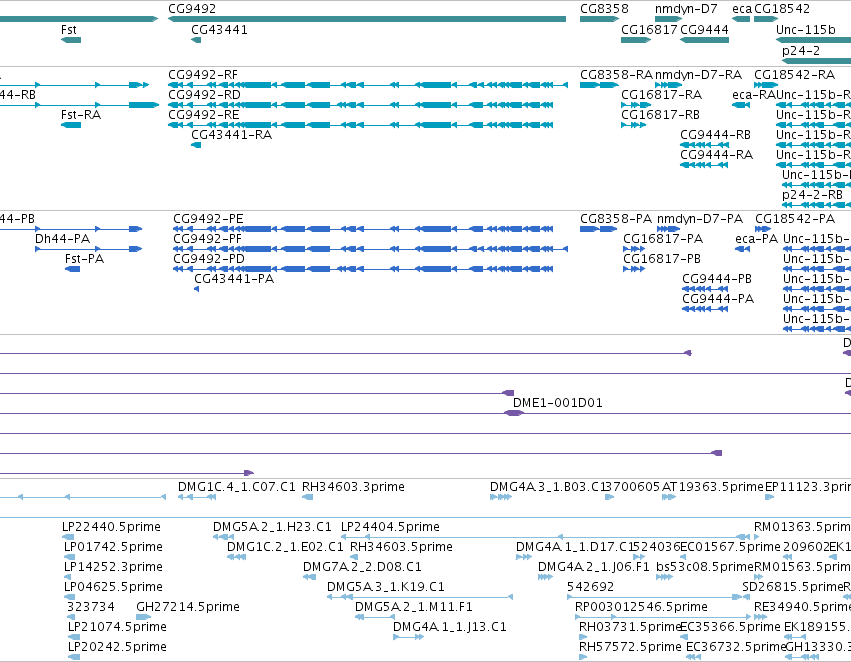The image size is (851, 662).
Task: Click protein CG16817-PB
Action: (662, 259)
